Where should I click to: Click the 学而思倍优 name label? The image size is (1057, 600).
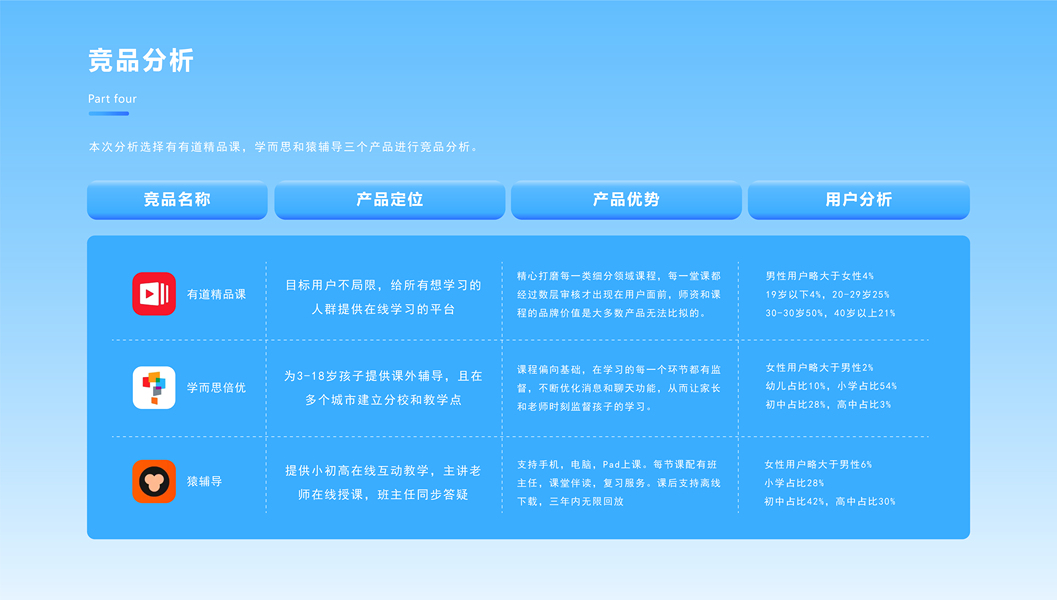(x=216, y=388)
